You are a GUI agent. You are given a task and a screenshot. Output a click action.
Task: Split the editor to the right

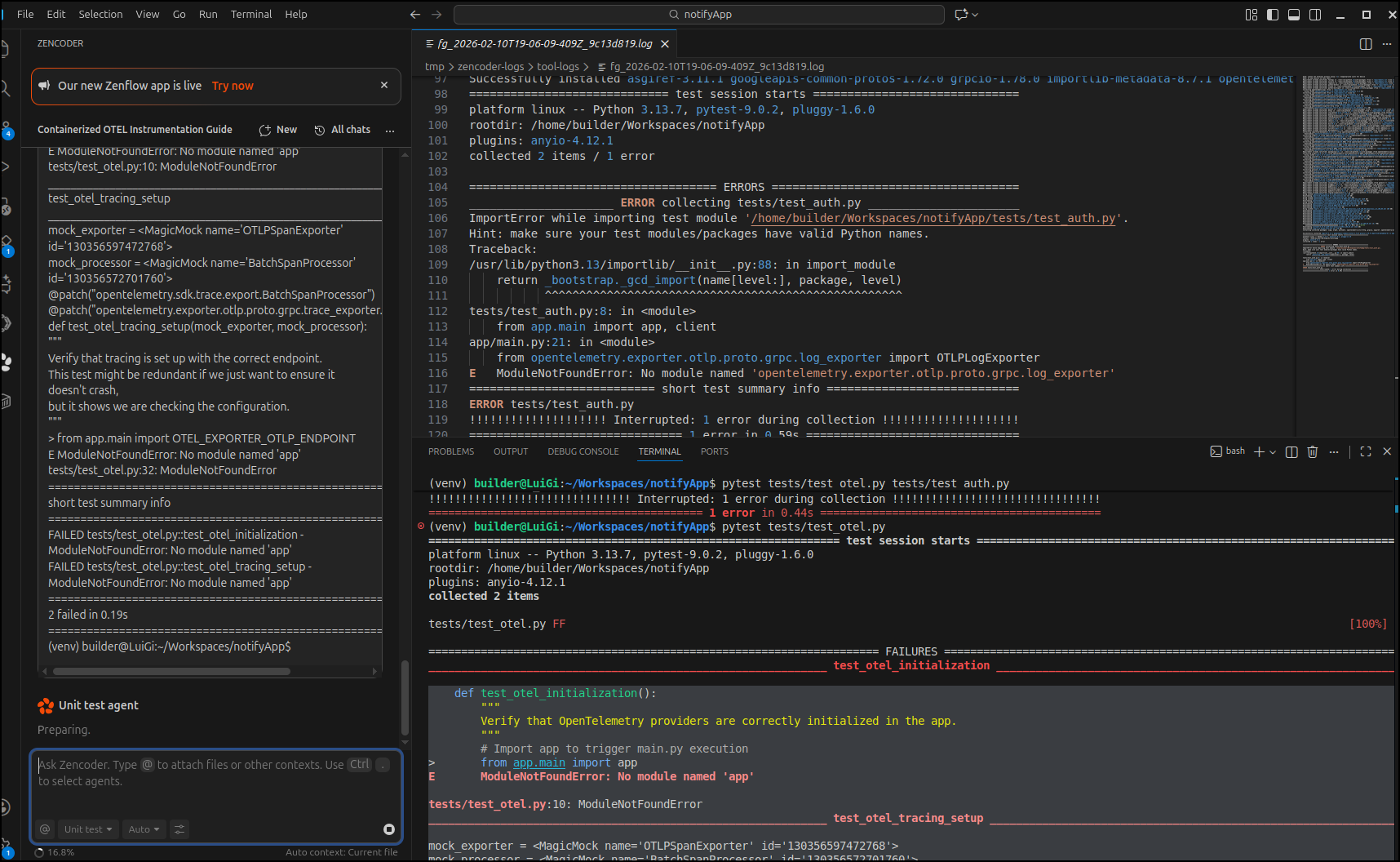(1366, 44)
